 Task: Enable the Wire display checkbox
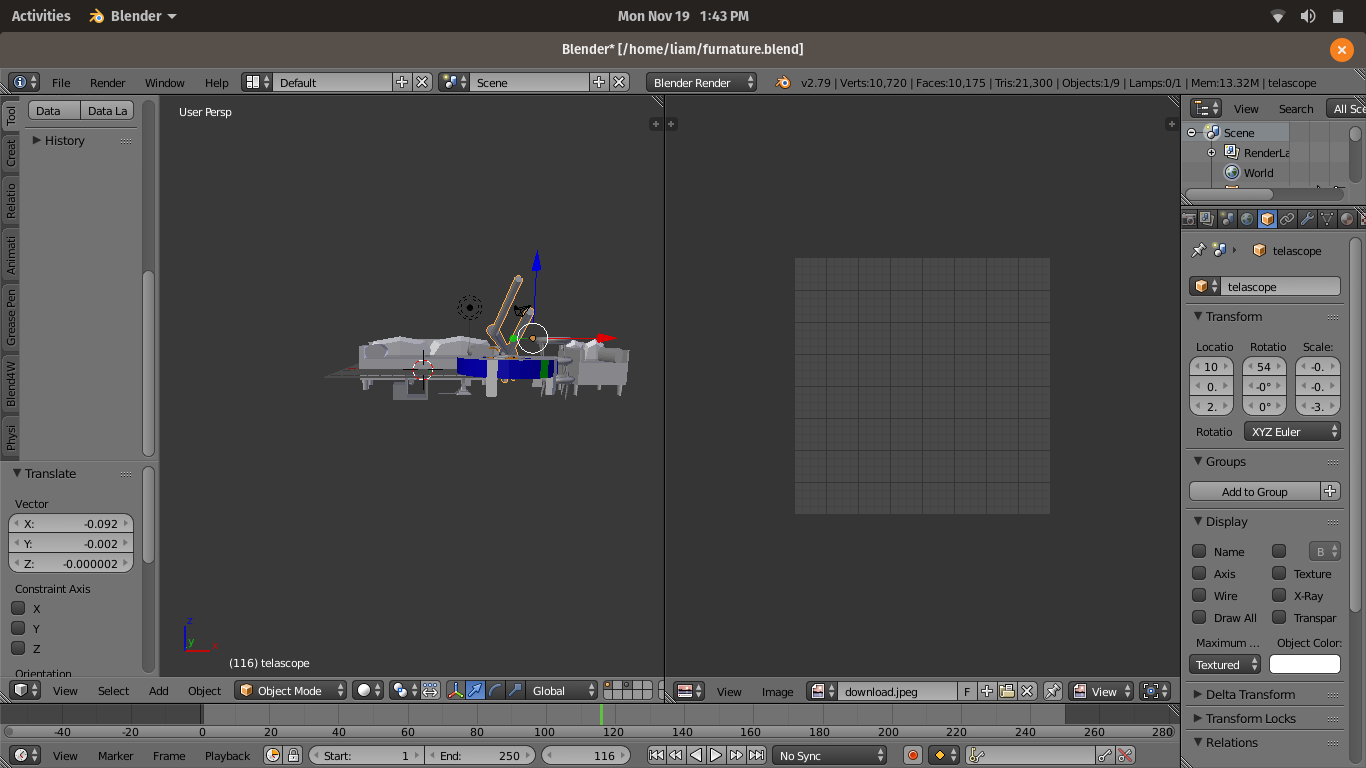[x=1199, y=595]
